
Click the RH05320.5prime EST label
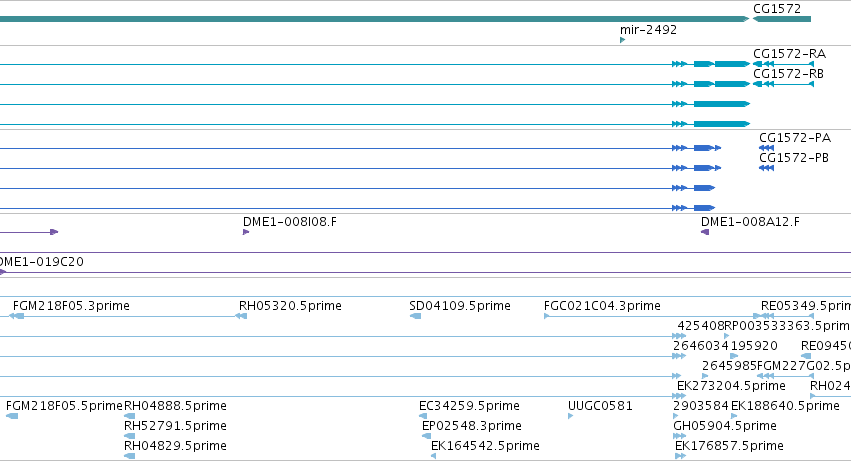[290, 306]
